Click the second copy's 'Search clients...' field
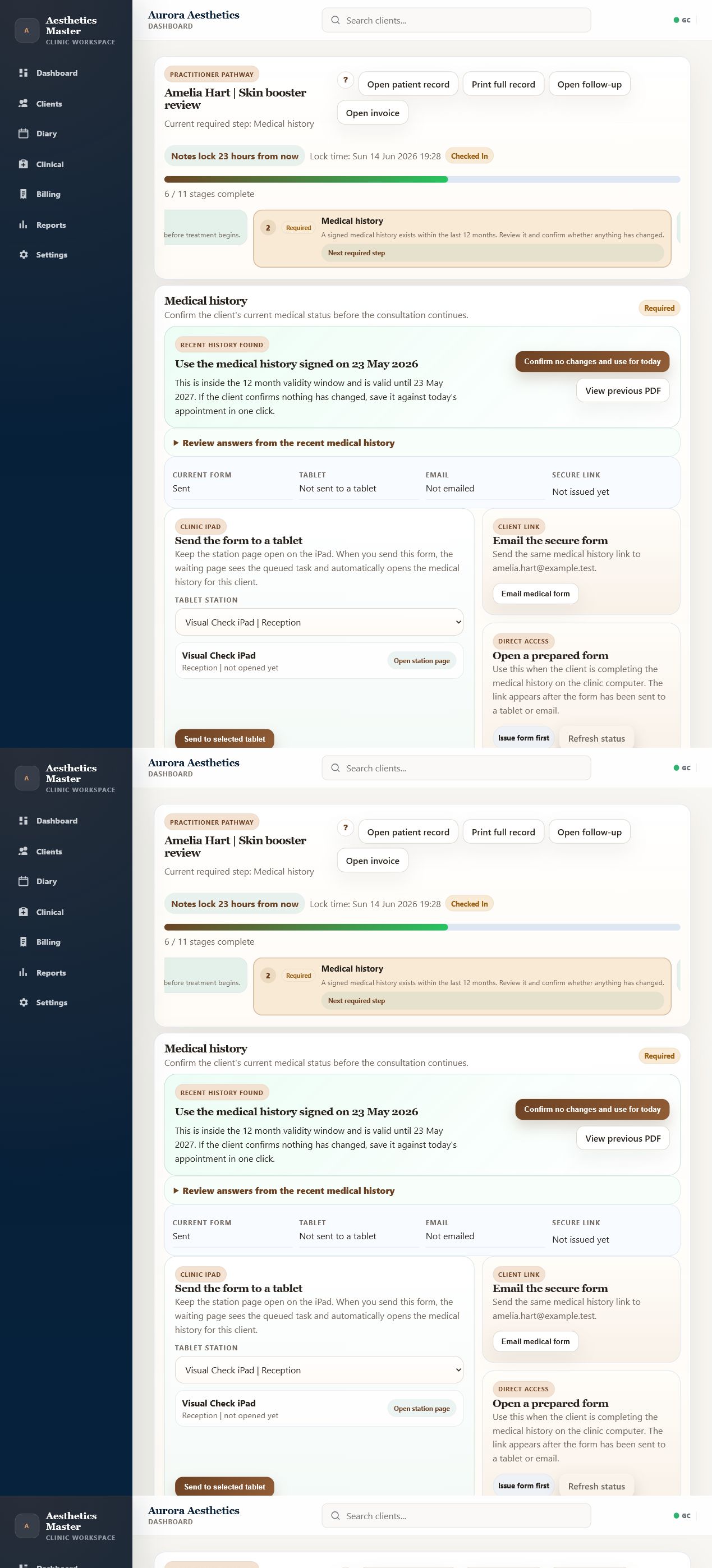The width and height of the screenshot is (712, 1568). (456, 768)
